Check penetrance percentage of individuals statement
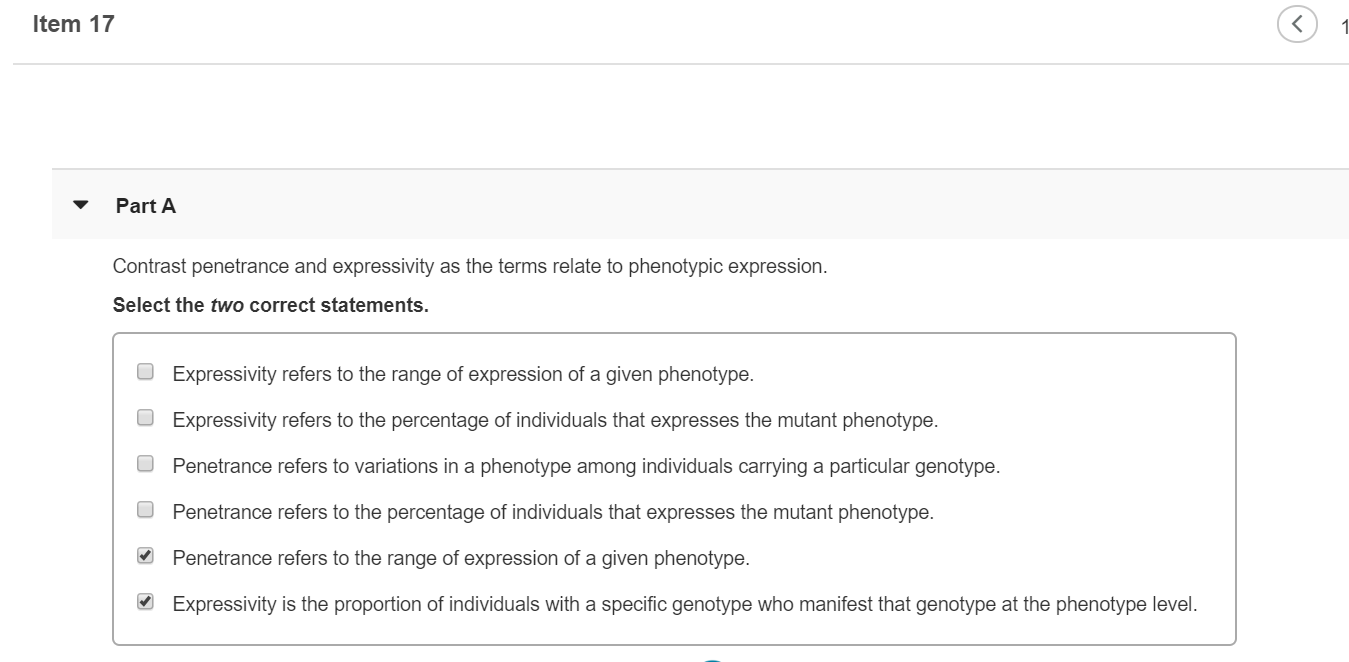This screenshot has height=662, width=1349. coord(145,510)
